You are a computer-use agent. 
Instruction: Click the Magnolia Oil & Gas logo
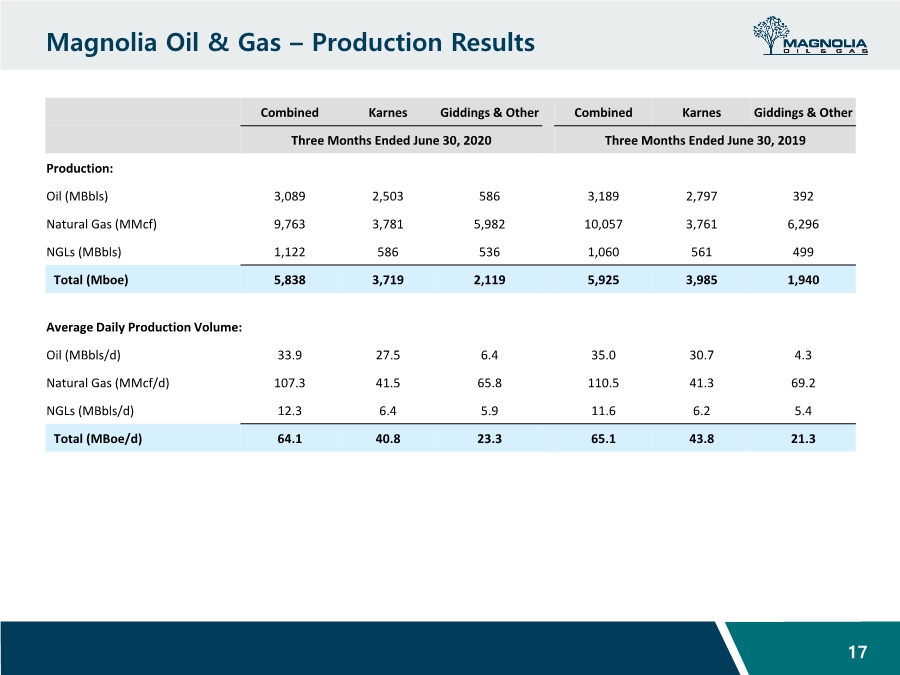click(810, 36)
